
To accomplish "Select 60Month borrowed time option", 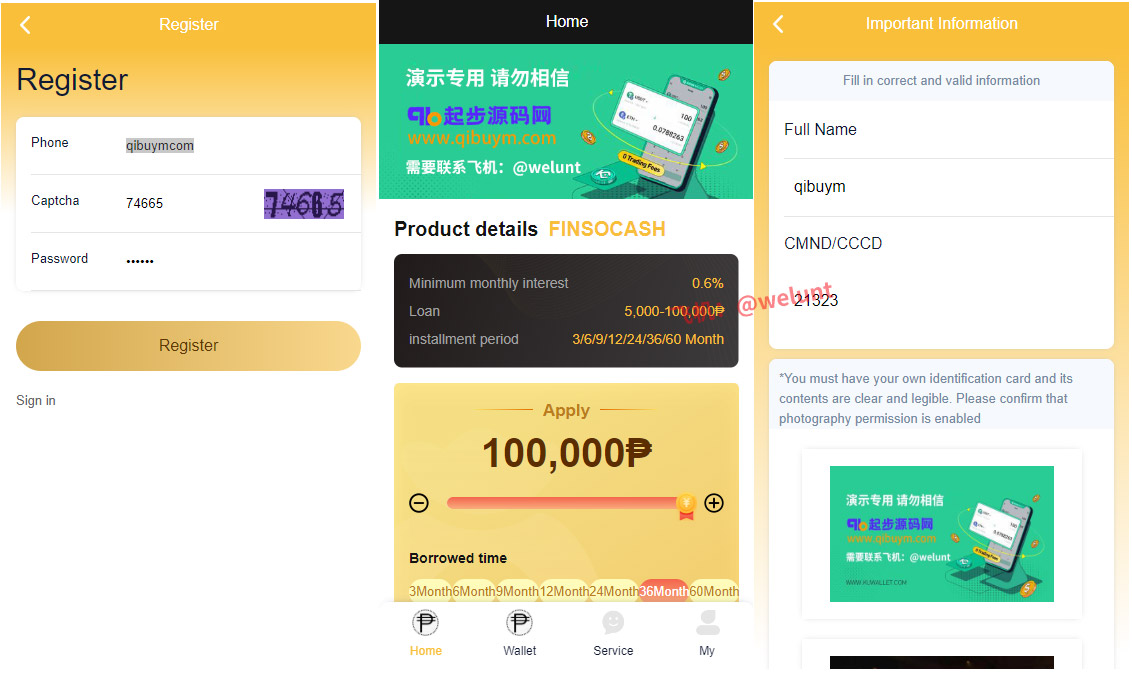I will click(x=714, y=591).
